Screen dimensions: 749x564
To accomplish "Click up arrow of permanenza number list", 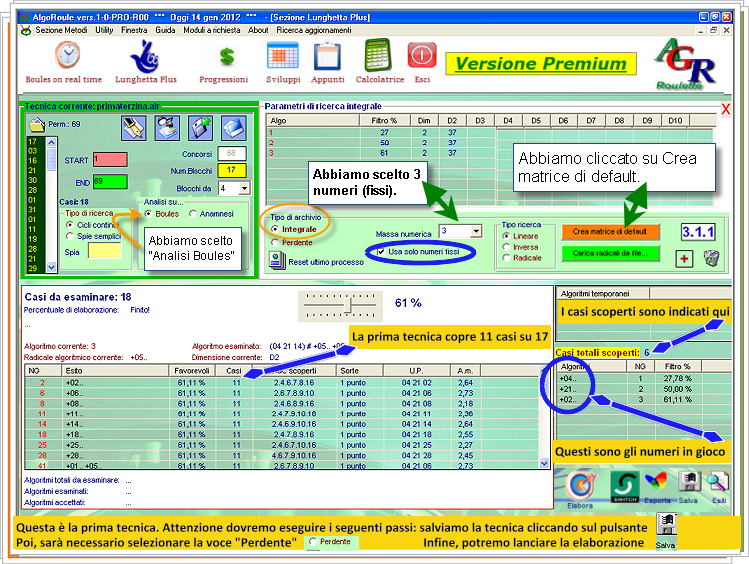I will (x=51, y=142).
